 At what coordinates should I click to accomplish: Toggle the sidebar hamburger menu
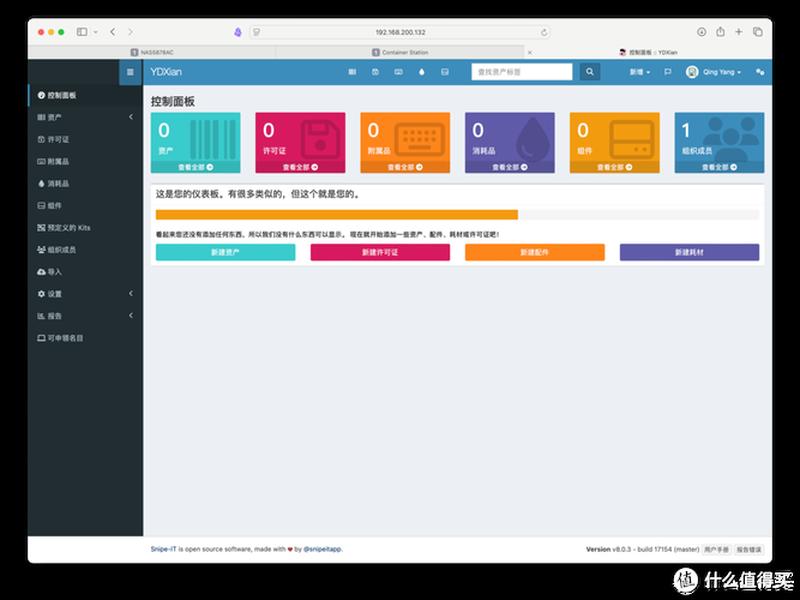130,72
